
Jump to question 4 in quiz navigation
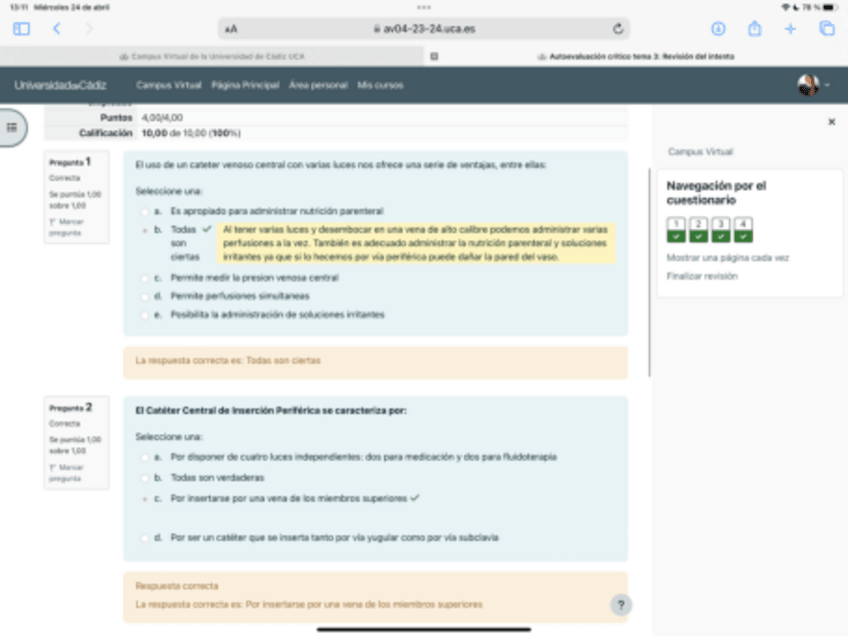[743, 230]
